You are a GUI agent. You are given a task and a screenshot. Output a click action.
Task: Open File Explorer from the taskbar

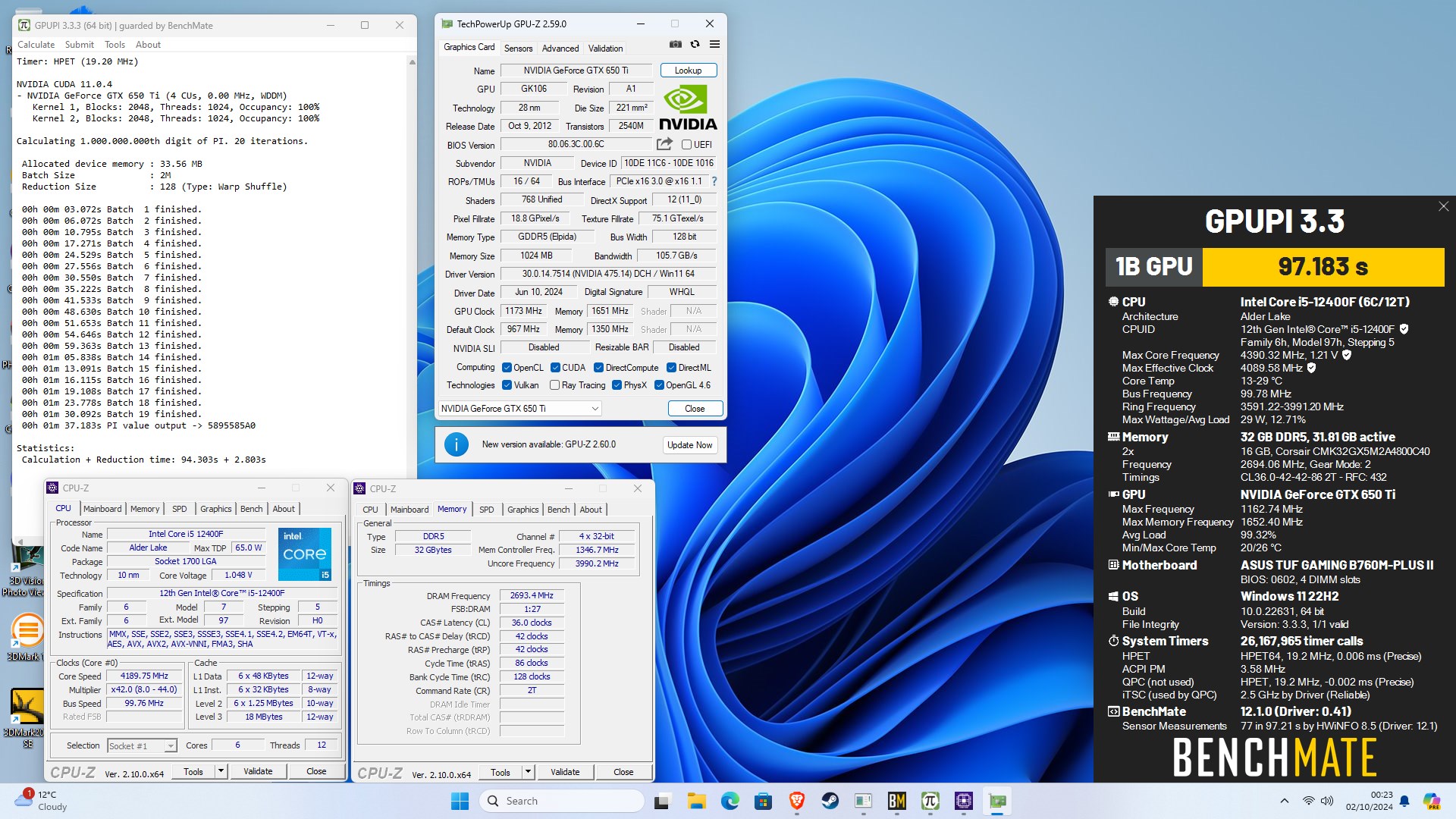tap(696, 801)
